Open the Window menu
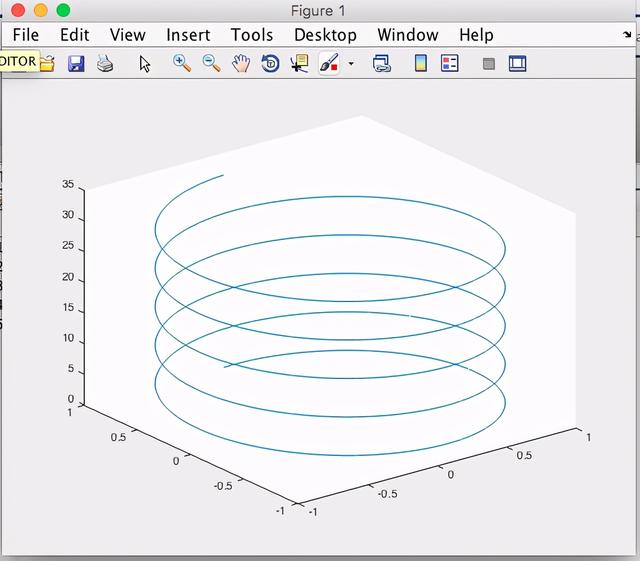The image size is (640, 561). point(408,35)
